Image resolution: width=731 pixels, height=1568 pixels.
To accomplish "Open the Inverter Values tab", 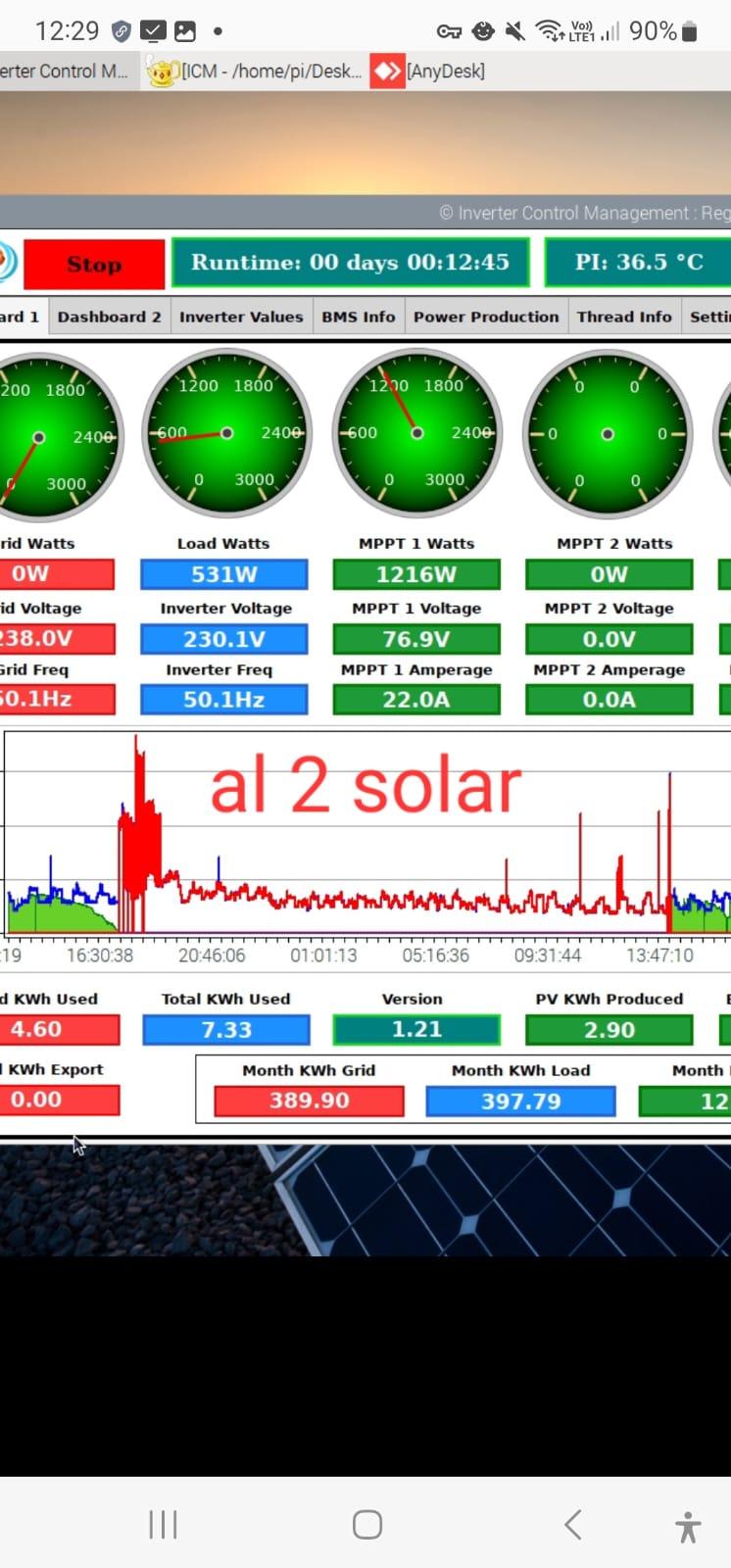I will [x=241, y=317].
